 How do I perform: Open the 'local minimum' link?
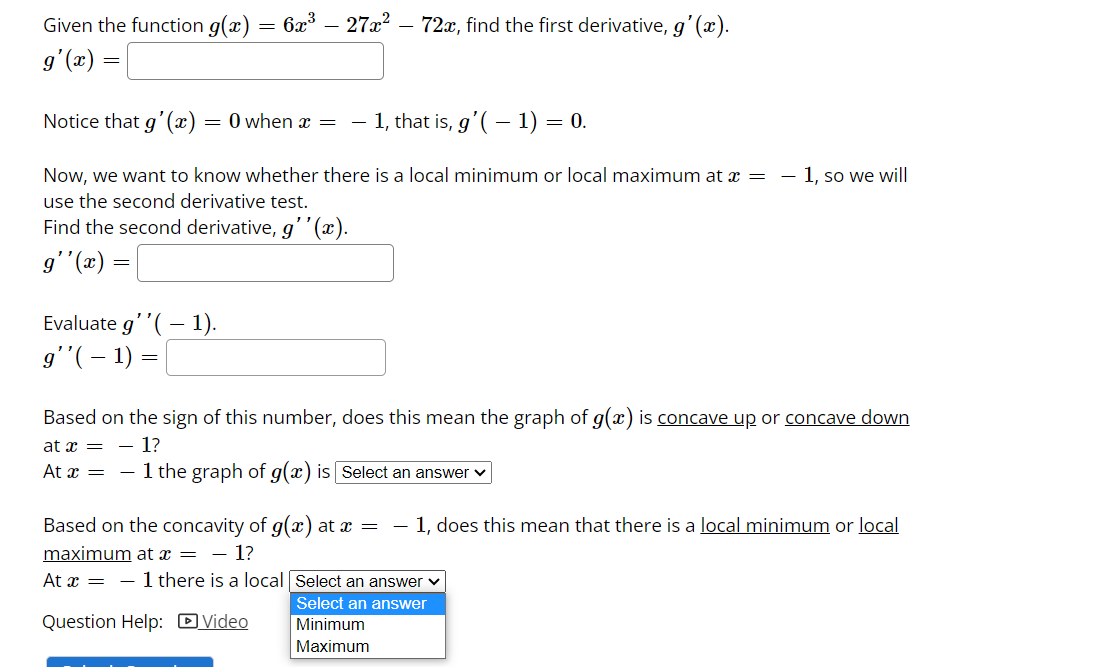[x=765, y=524]
